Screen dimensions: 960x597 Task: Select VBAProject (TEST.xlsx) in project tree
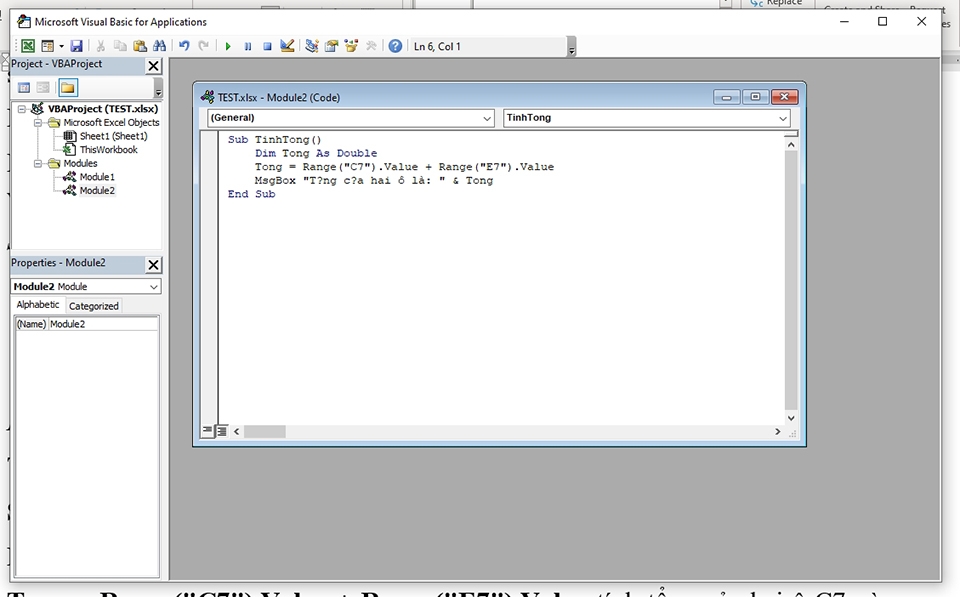[x=103, y=109]
